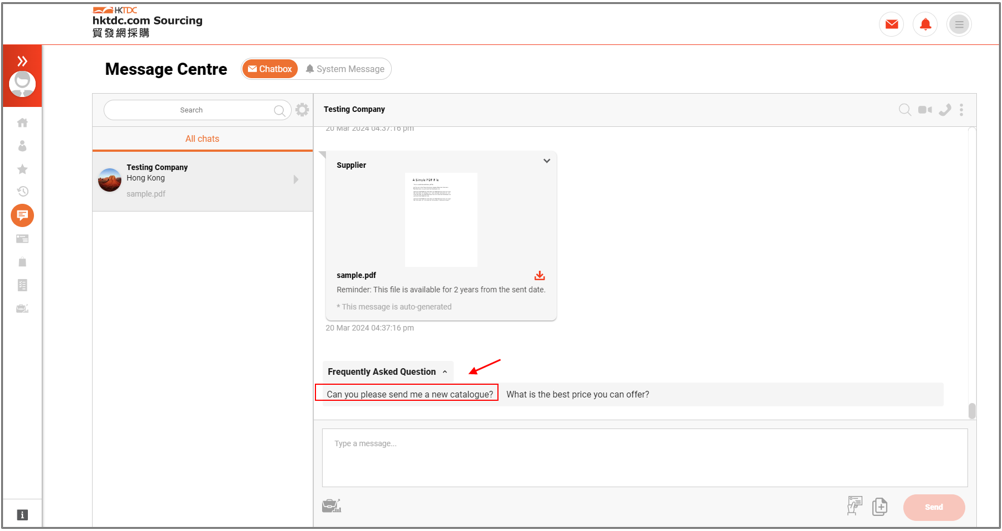
Task: Expand the arrow on Testing Company row
Action: click(x=296, y=180)
